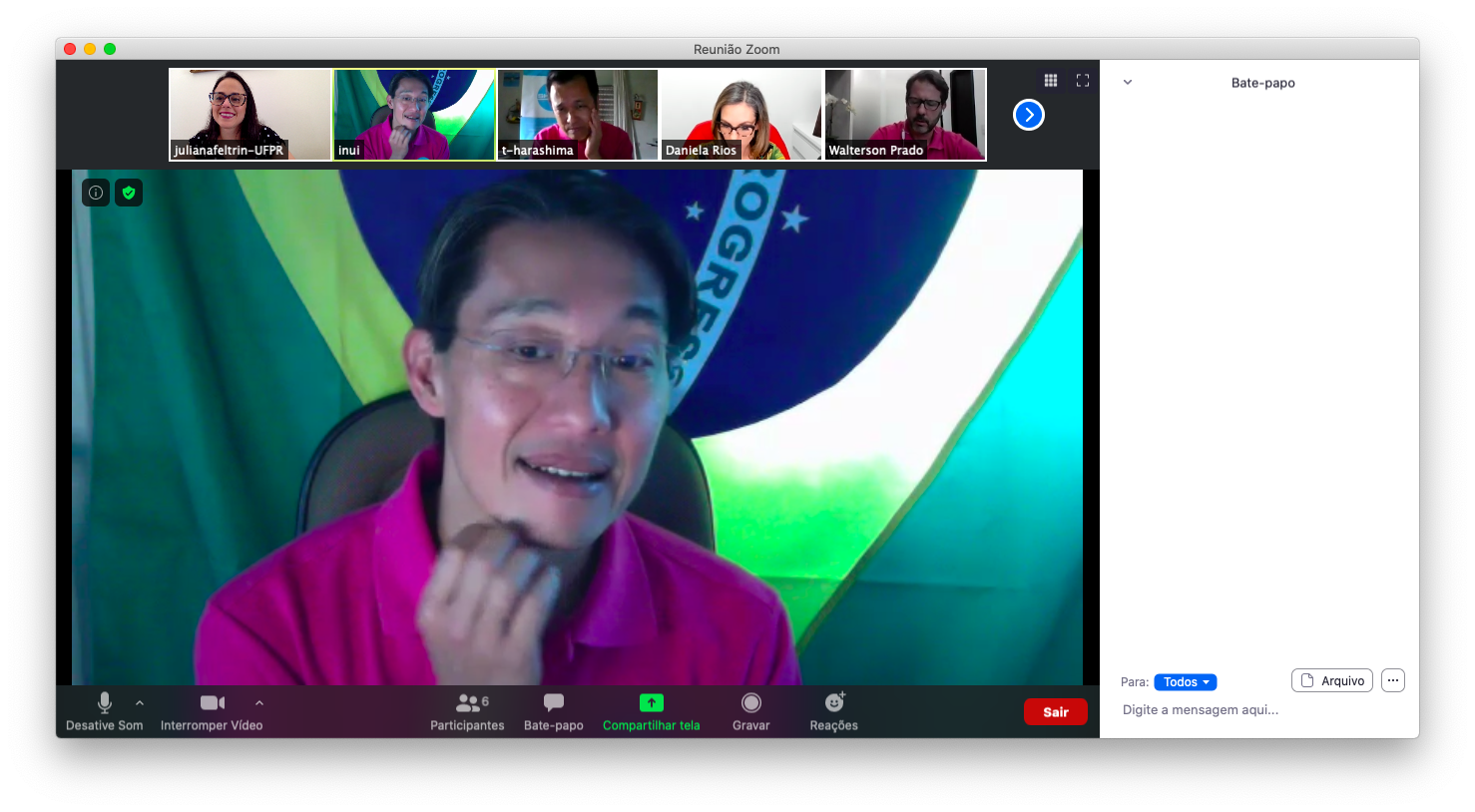This screenshot has width=1475, height=812.
Task: Attach a file with Arquivo button
Action: point(1331,680)
